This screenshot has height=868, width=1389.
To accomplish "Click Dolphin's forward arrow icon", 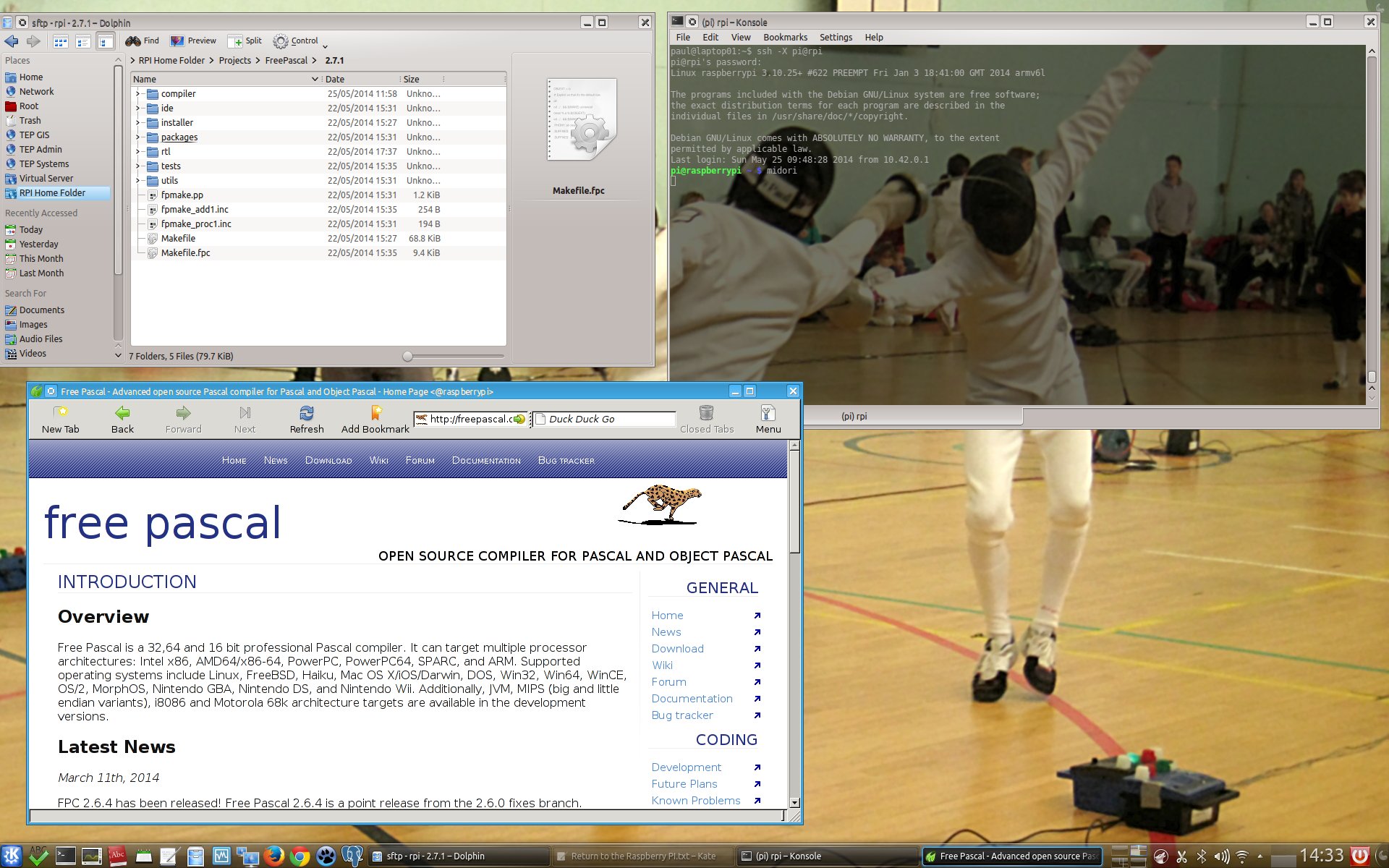I will click(x=33, y=41).
